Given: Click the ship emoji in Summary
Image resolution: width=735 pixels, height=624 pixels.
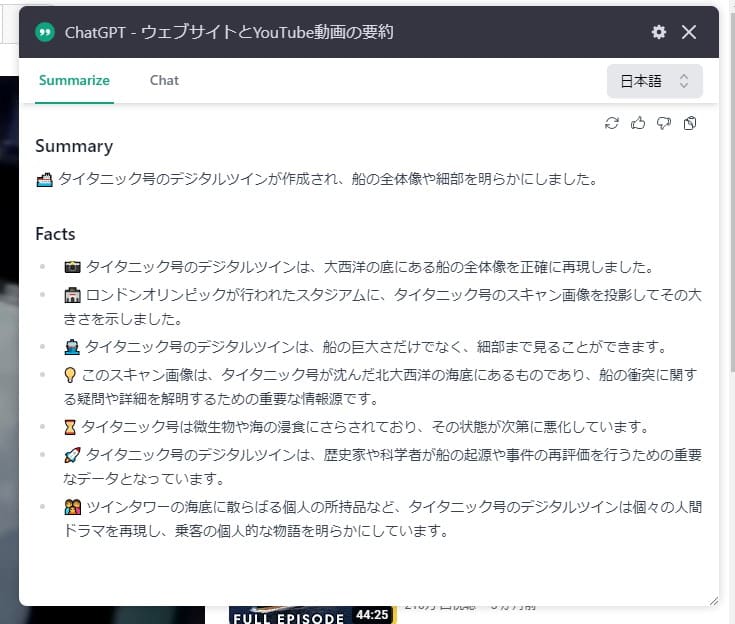Looking at the screenshot, I should pyautogui.click(x=45, y=180).
